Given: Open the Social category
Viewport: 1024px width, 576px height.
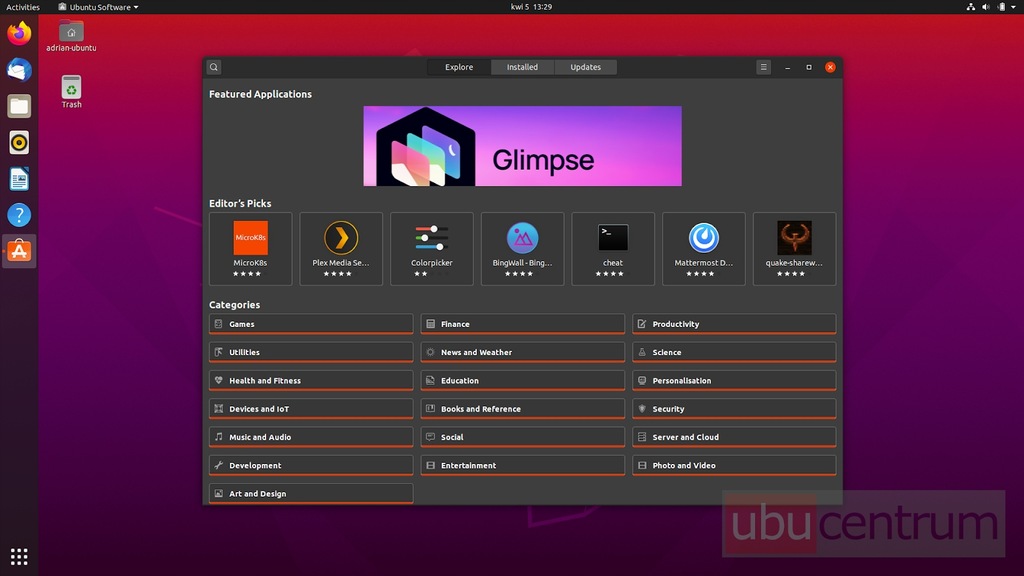Looking at the screenshot, I should tap(522, 437).
